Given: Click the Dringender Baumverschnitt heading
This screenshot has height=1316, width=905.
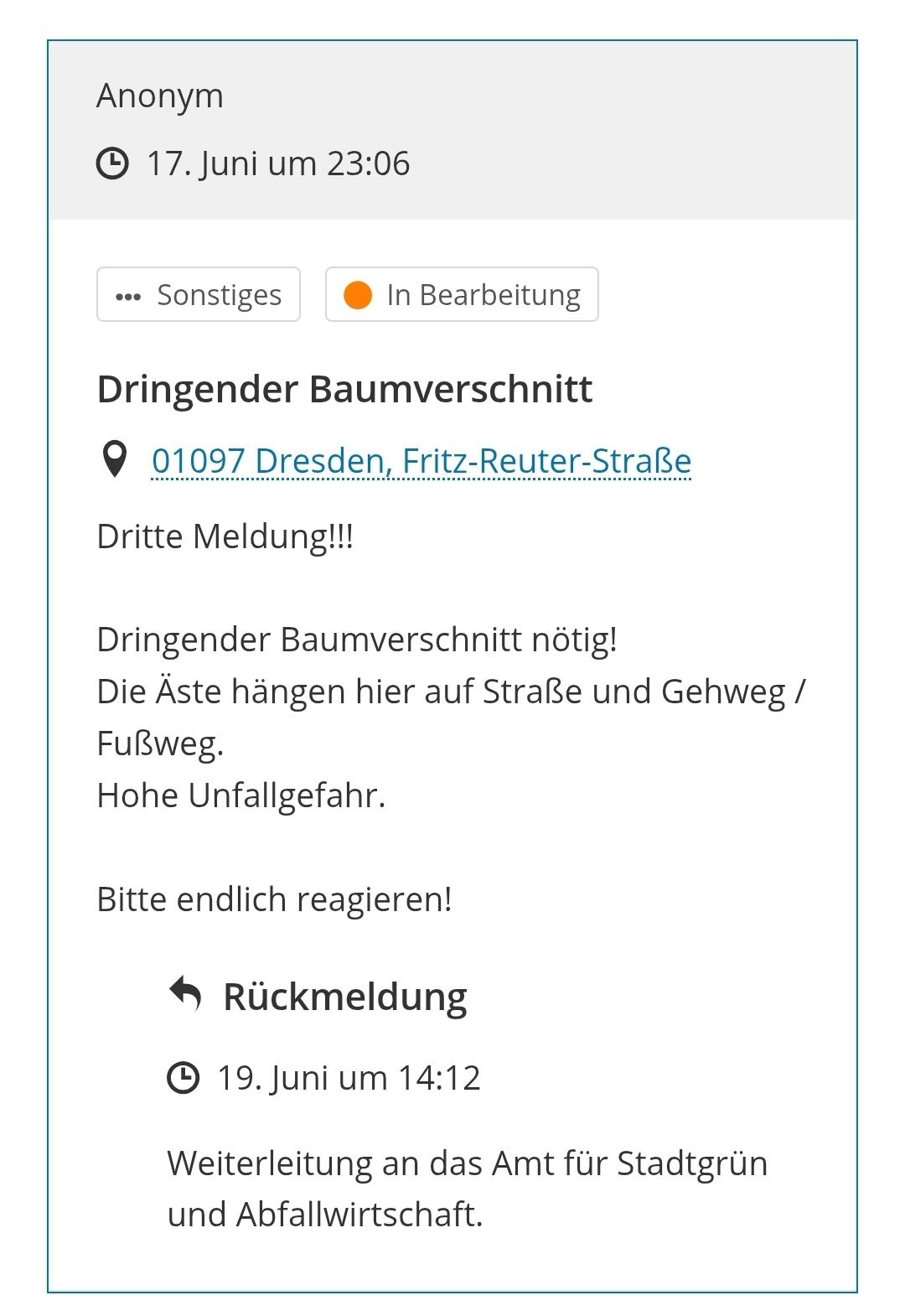Looking at the screenshot, I should coord(345,389).
